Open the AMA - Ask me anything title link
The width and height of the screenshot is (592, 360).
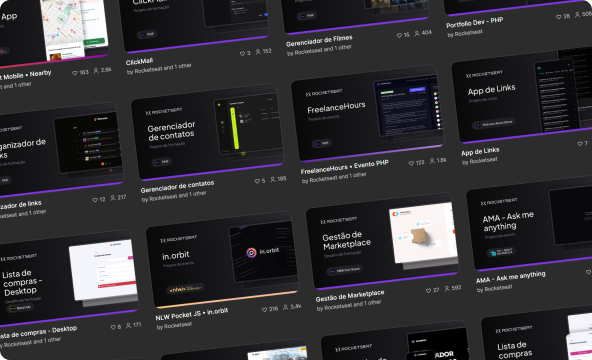click(510, 277)
